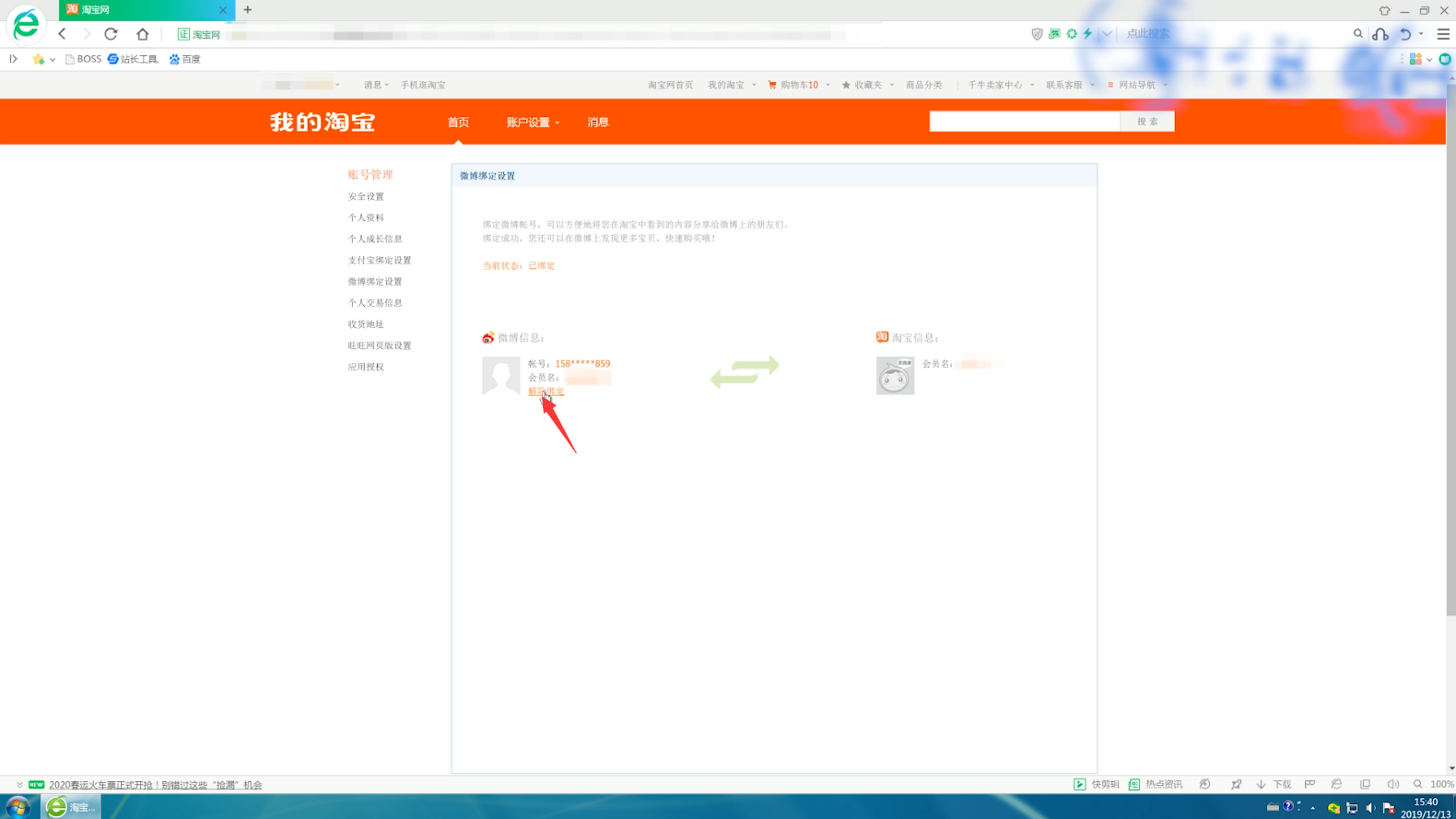Image resolution: width=1456 pixels, height=819 pixels.
Task: Expand the extensions dropdown chevron
Action: point(1429,60)
